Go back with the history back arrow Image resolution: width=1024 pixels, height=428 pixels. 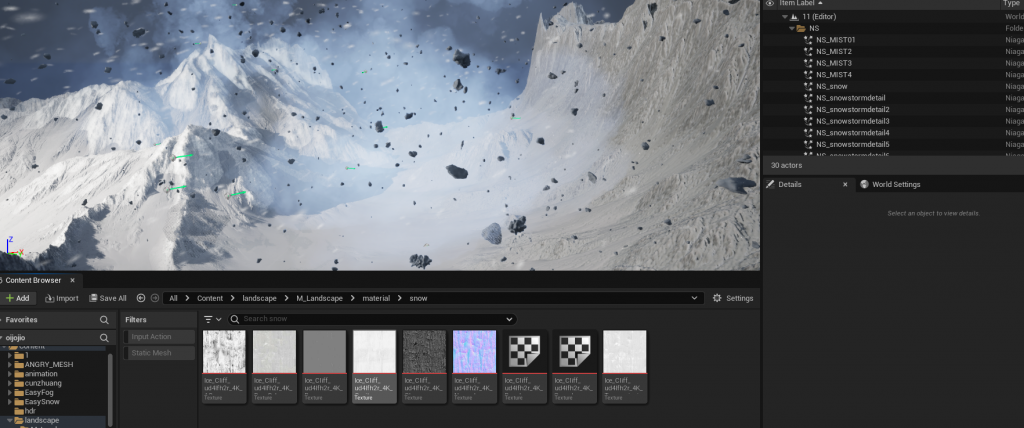click(141, 298)
